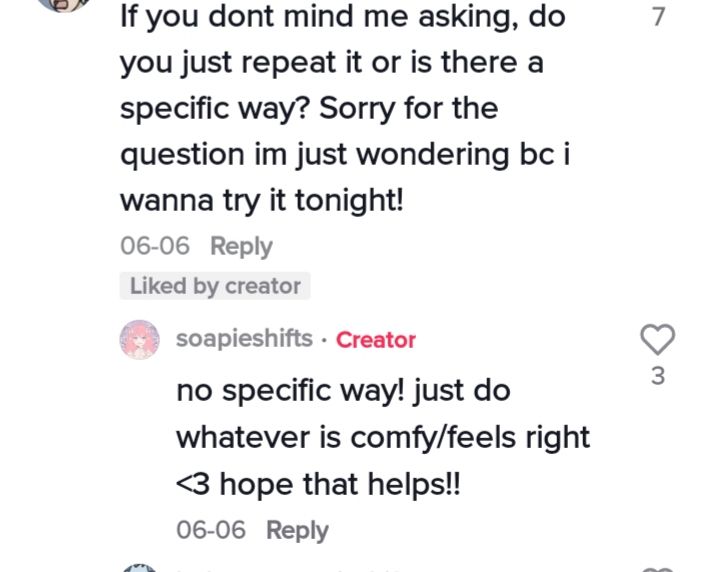Tap the cut-off blue avatar at the bottom

139,568
